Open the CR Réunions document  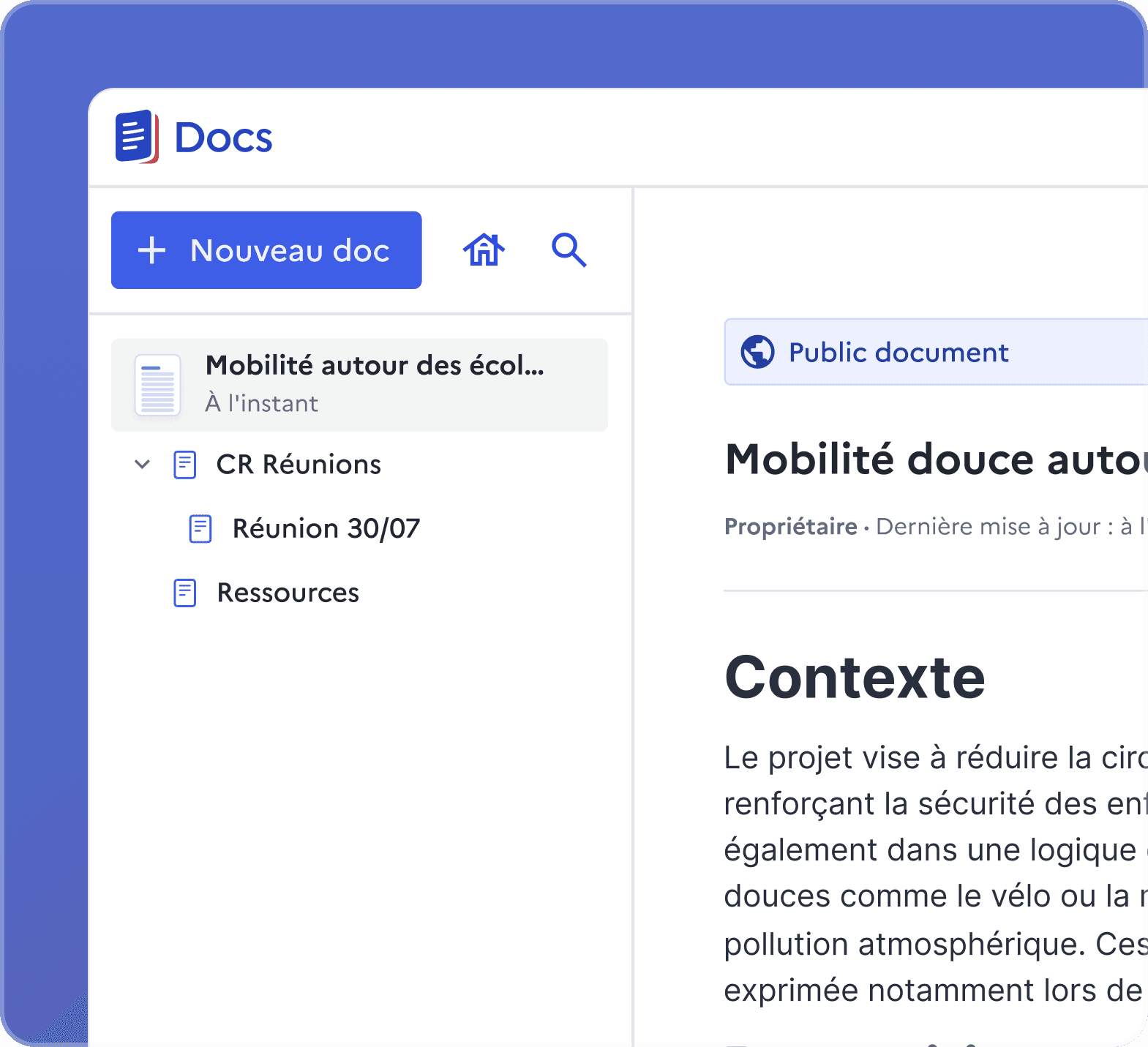299,465
